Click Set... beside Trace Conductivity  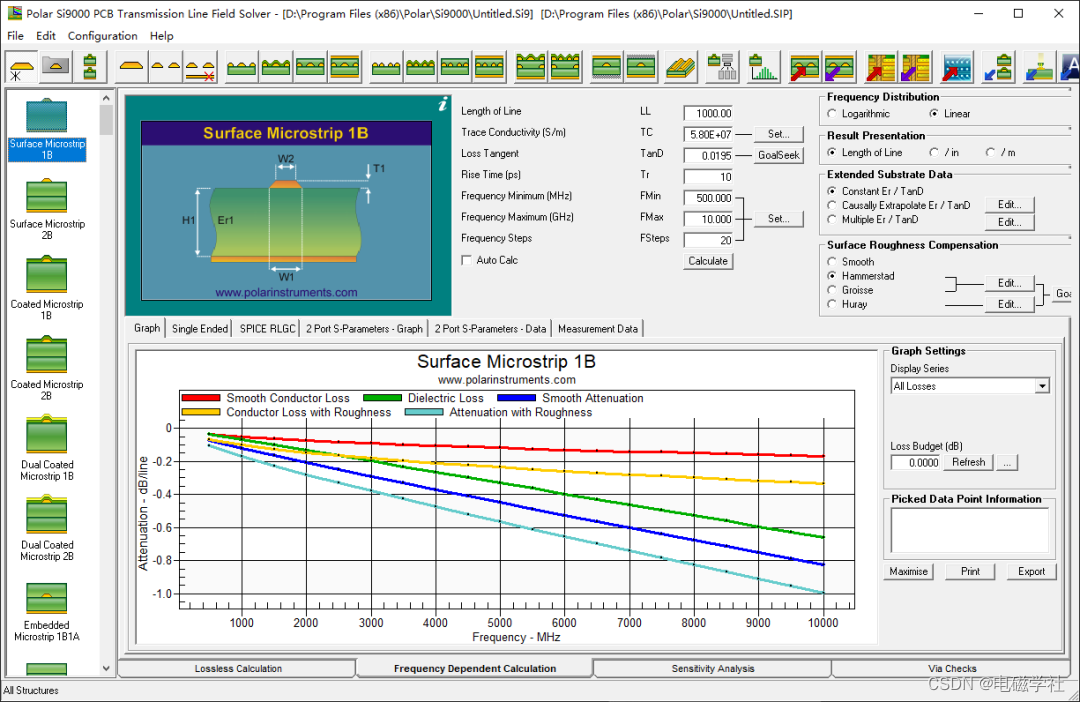[778, 134]
